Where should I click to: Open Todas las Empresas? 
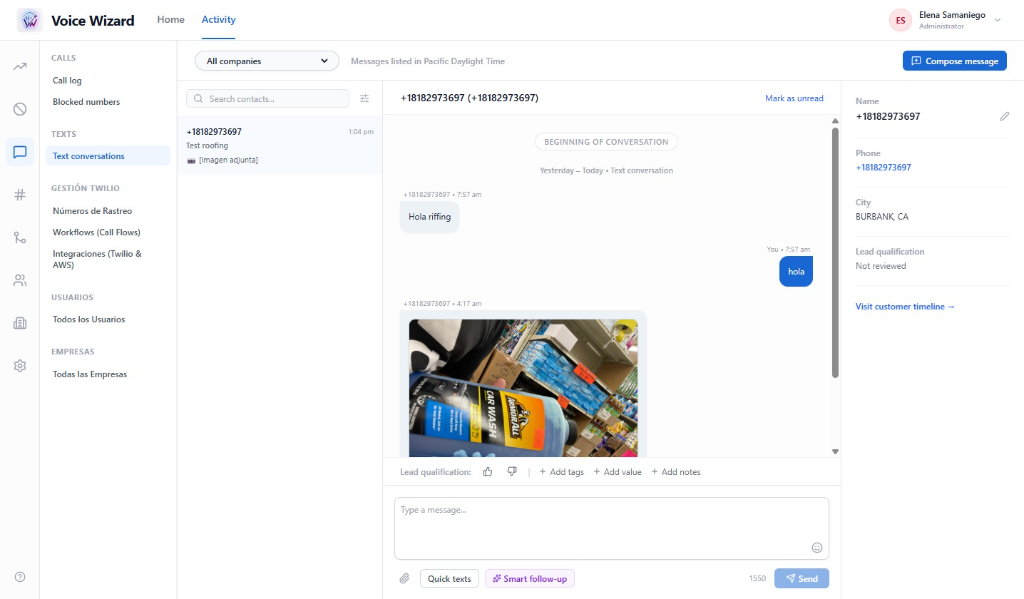click(x=90, y=374)
